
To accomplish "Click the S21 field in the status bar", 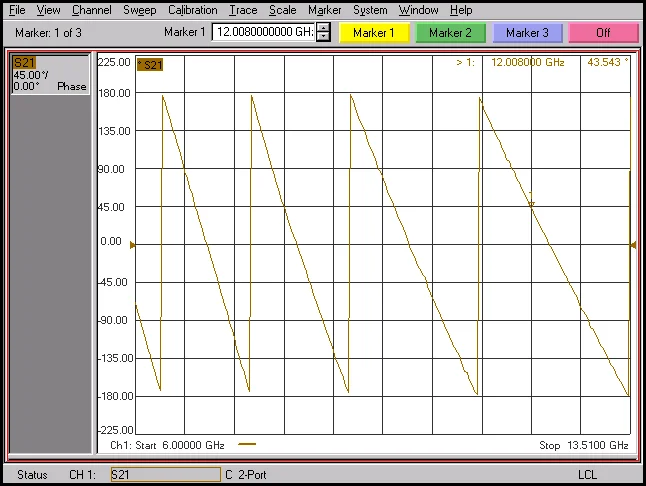I will (x=164, y=474).
